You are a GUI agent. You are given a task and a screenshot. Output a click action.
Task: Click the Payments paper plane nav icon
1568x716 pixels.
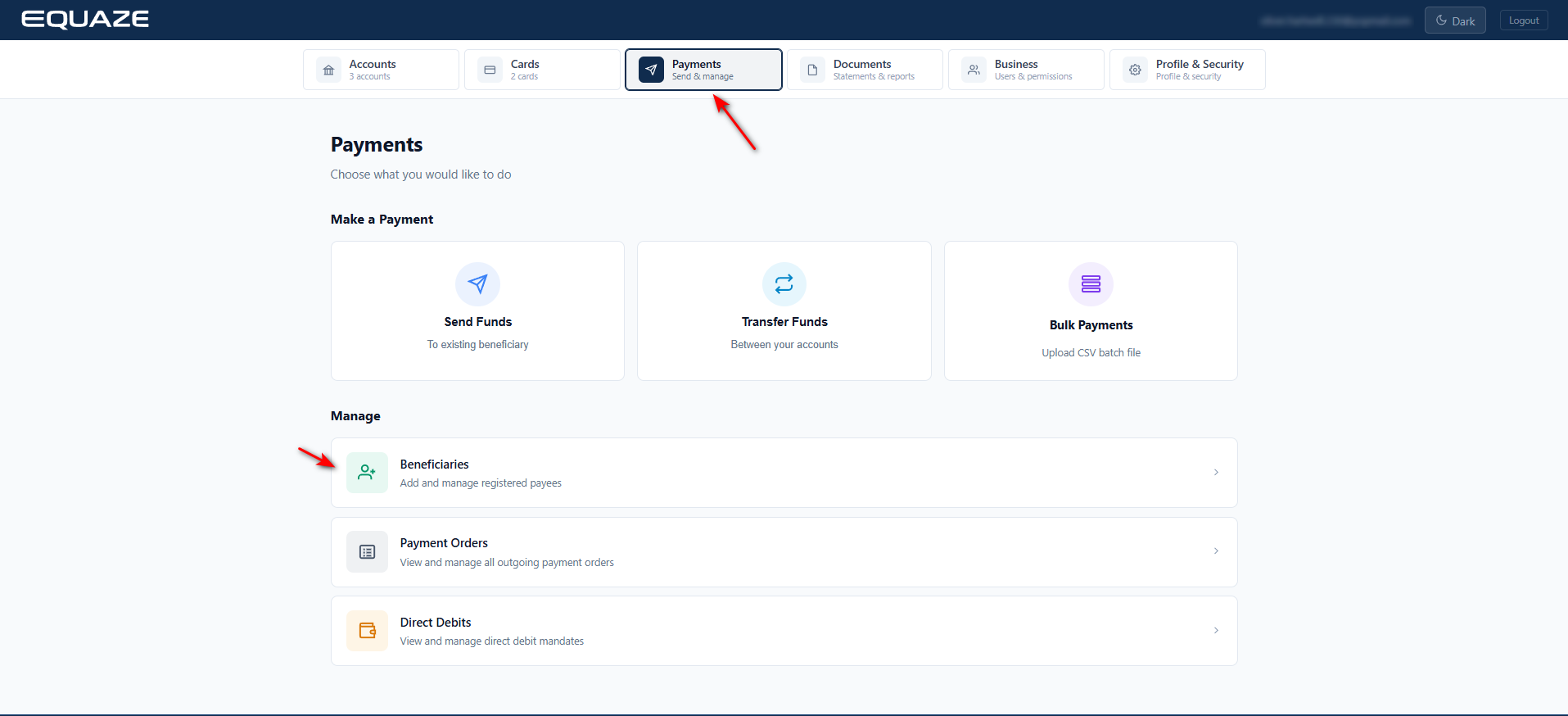click(651, 70)
